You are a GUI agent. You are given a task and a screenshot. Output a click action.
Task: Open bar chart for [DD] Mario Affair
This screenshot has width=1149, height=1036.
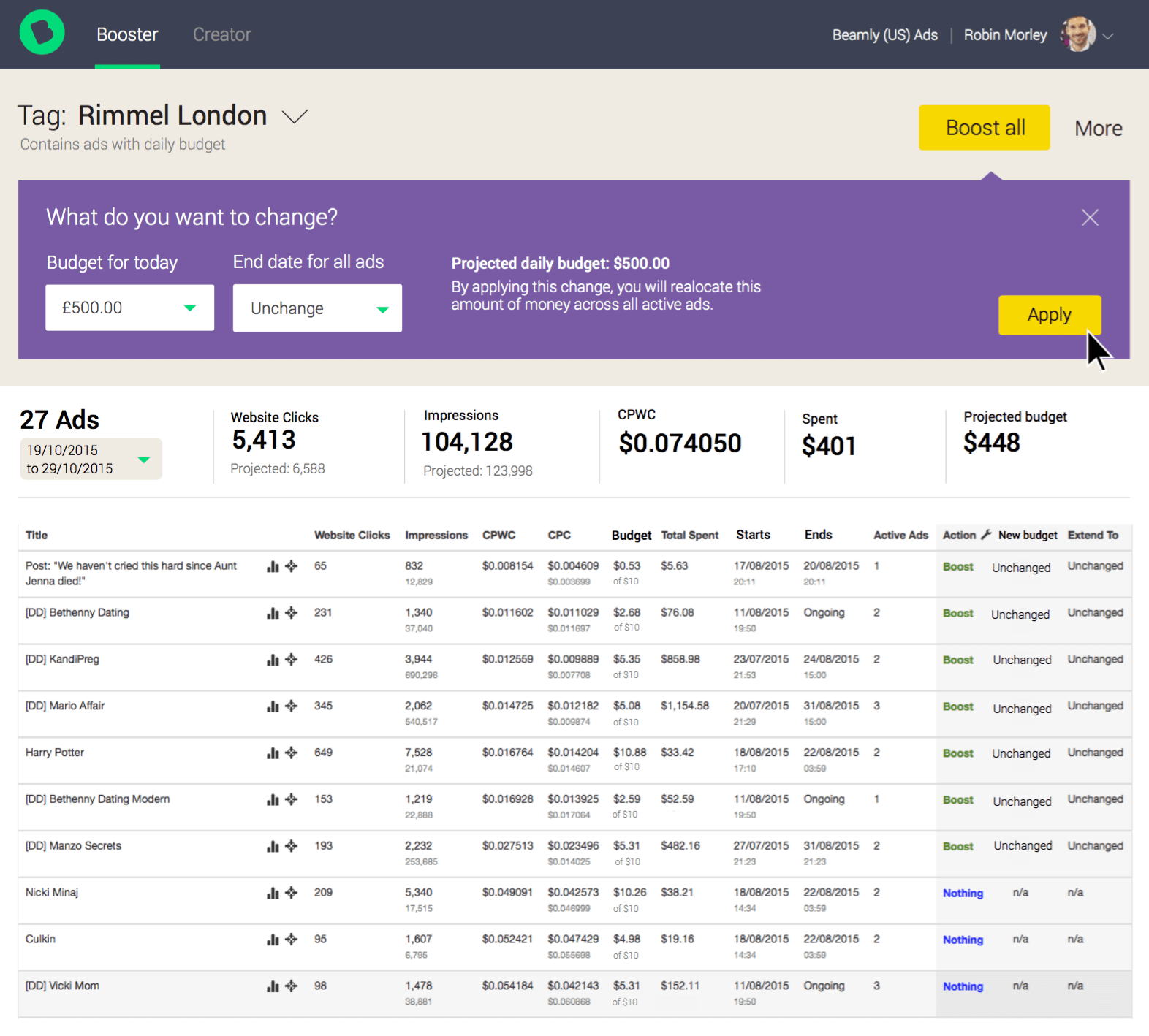(x=273, y=706)
